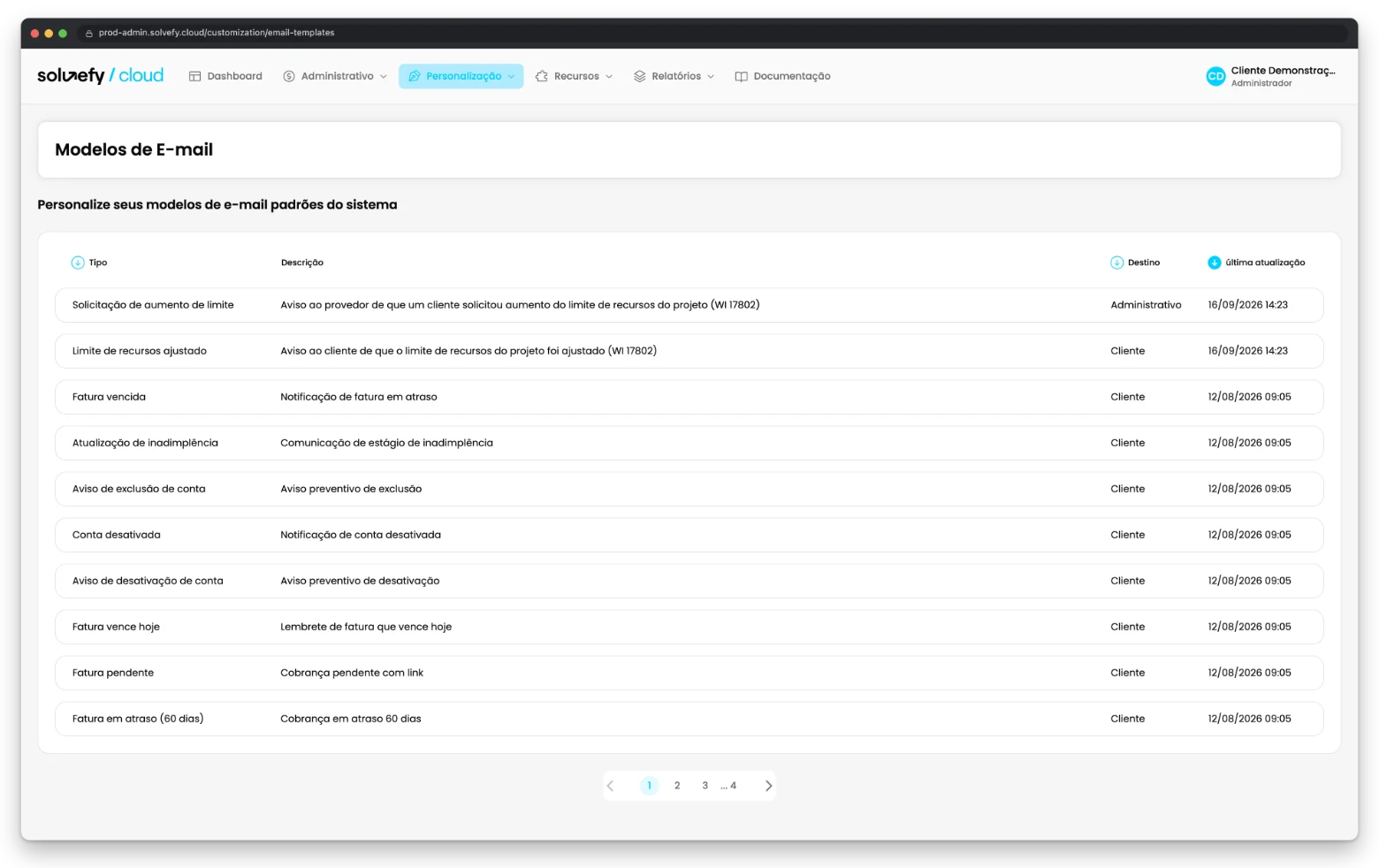Screen dimensions: 1379x868
Task: Sort by Tipo using the arrow icon
Action: click(78, 263)
